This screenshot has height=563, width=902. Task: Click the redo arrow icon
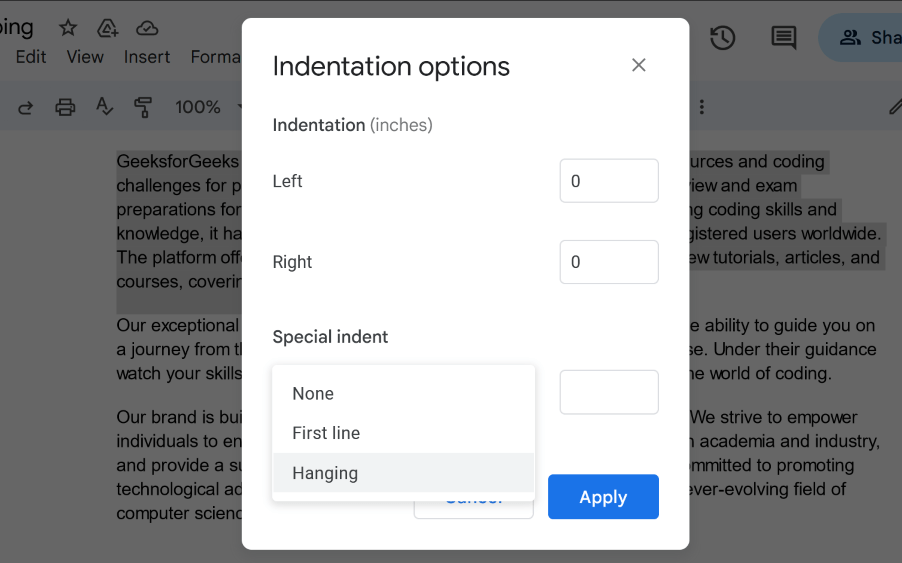coord(26,107)
